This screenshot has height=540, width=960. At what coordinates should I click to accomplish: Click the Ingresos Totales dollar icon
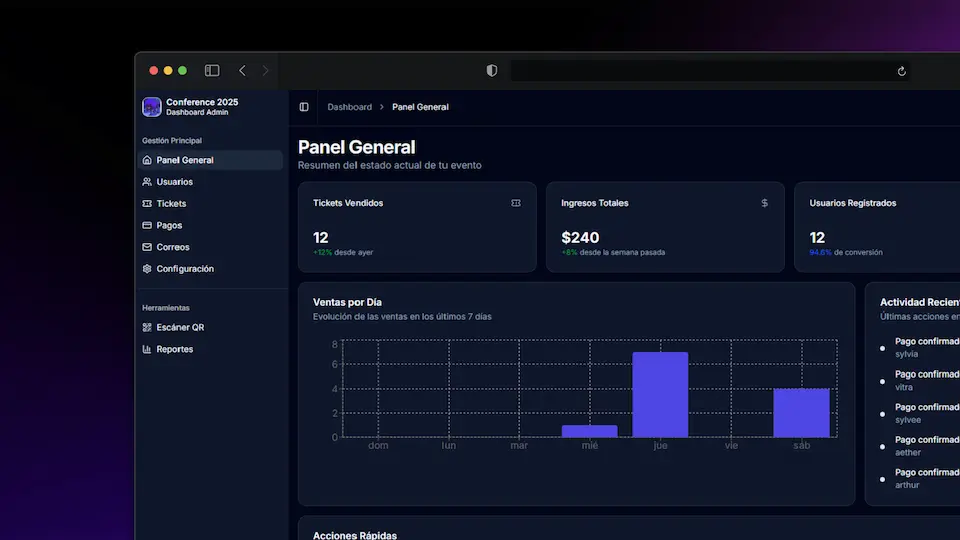[x=764, y=203]
